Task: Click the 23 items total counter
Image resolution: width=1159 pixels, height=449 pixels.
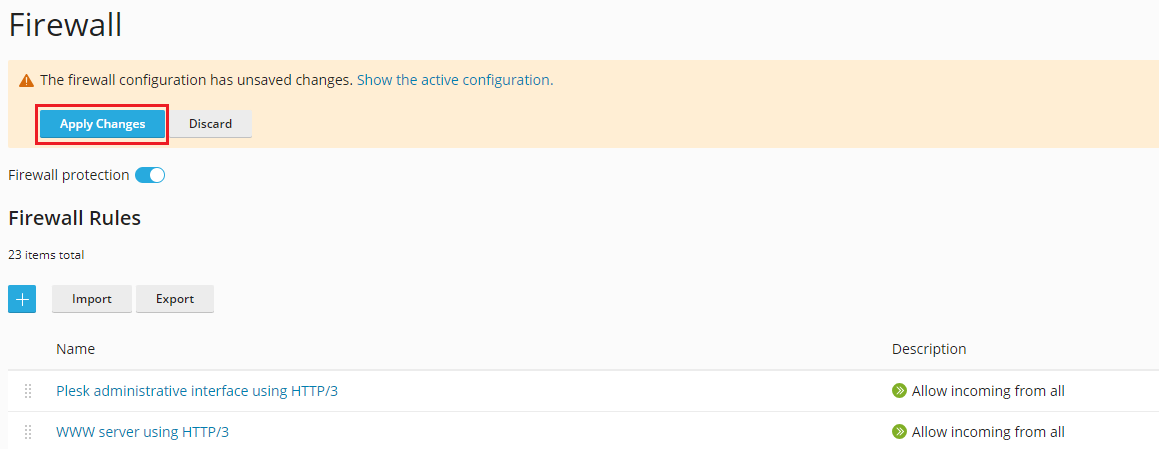Action: pyautogui.click(x=46, y=255)
